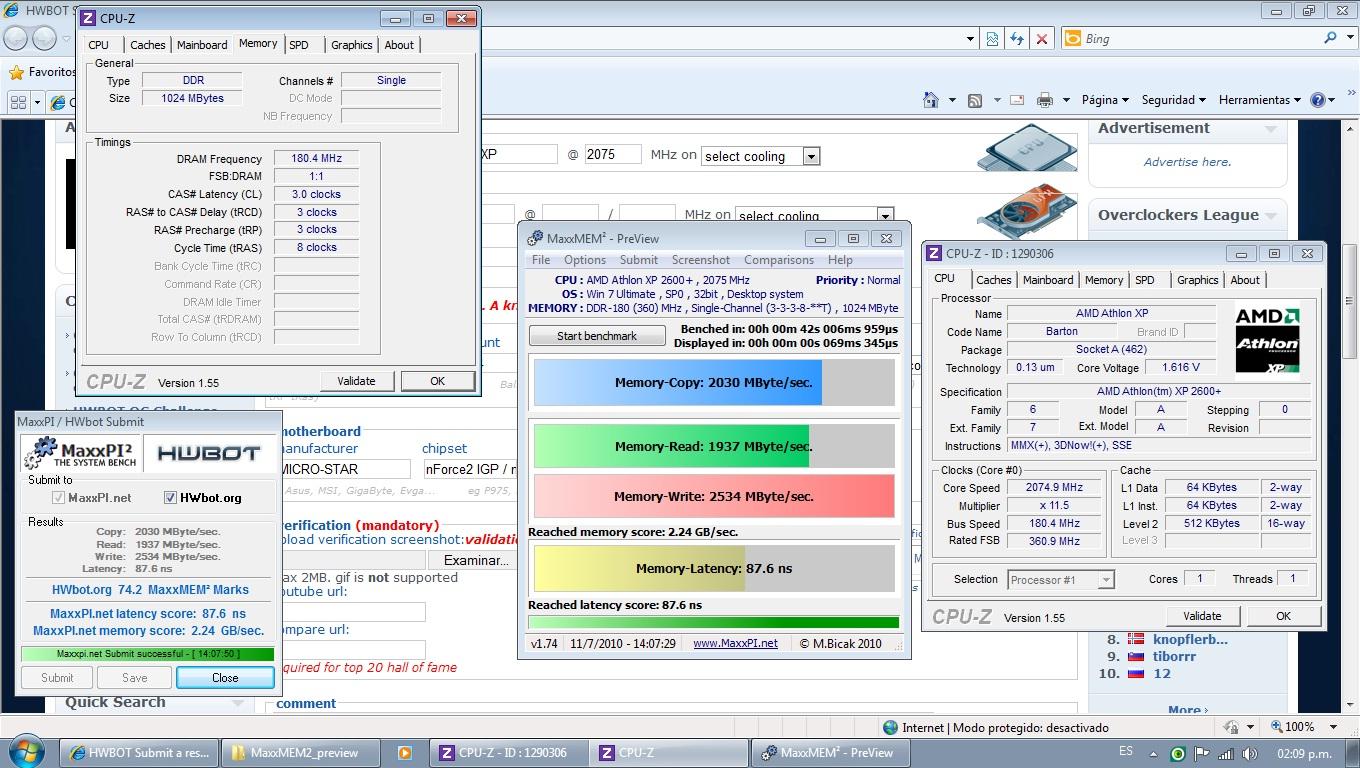This screenshot has width=1360, height=768.
Task: Open the Página dropdown menu
Action: coord(1104,99)
